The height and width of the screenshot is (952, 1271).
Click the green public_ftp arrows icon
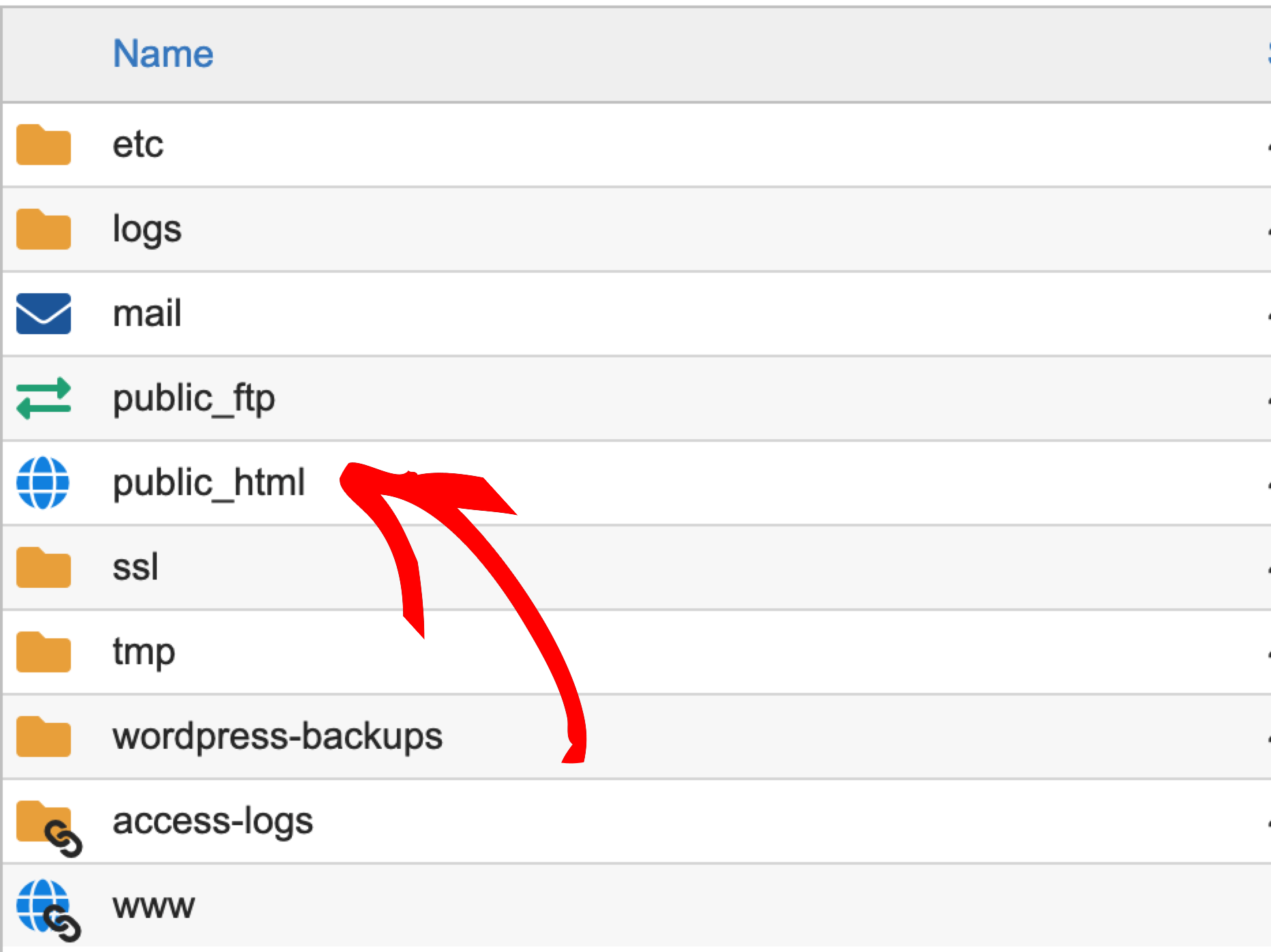(44, 398)
